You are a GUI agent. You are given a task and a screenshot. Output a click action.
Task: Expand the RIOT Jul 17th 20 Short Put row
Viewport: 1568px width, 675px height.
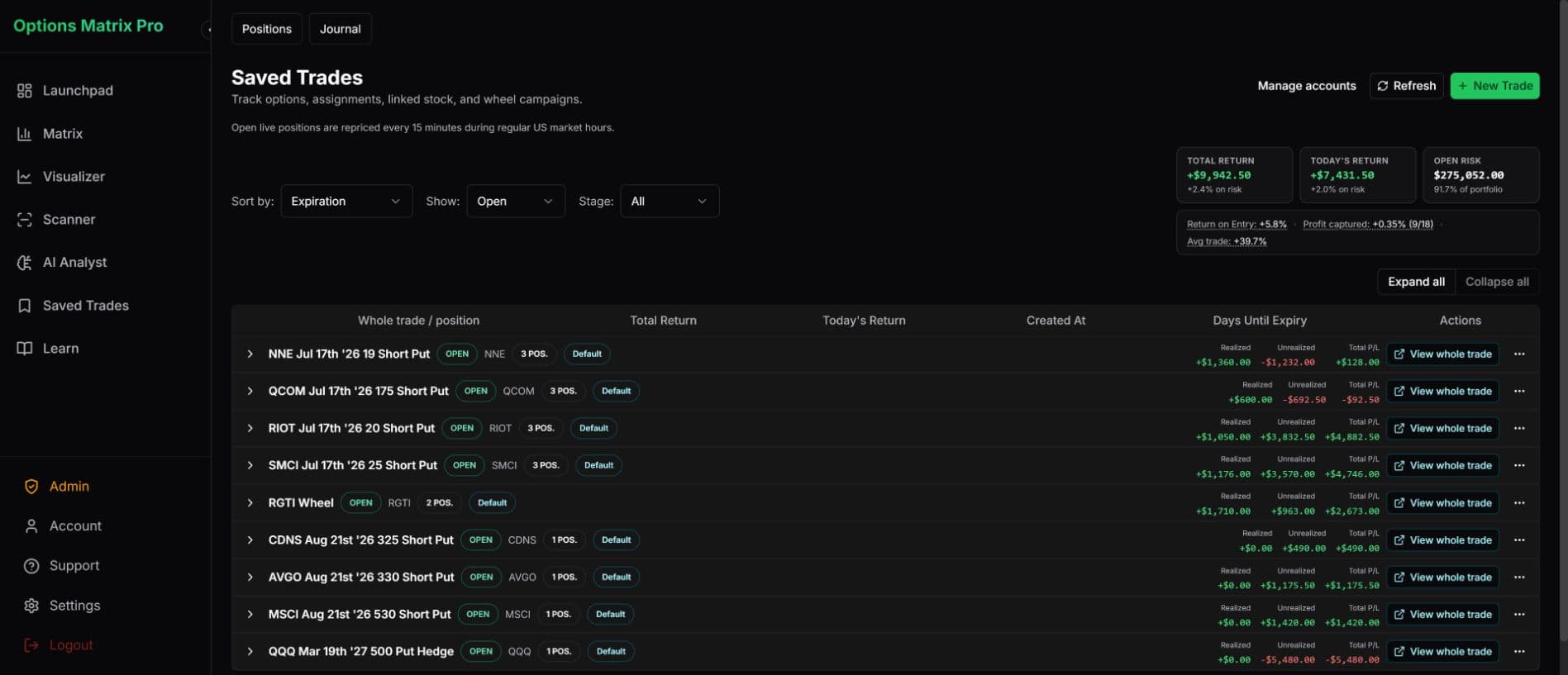tap(250, 428)
